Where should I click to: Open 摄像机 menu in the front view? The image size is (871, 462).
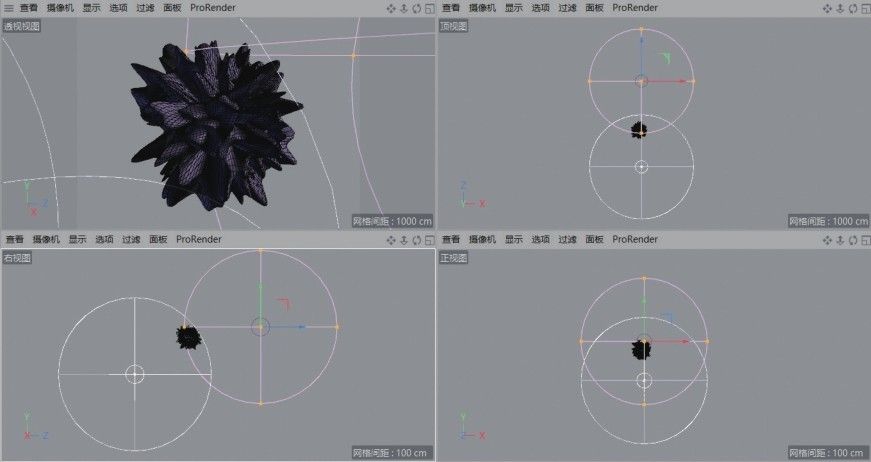click(482, 239)
